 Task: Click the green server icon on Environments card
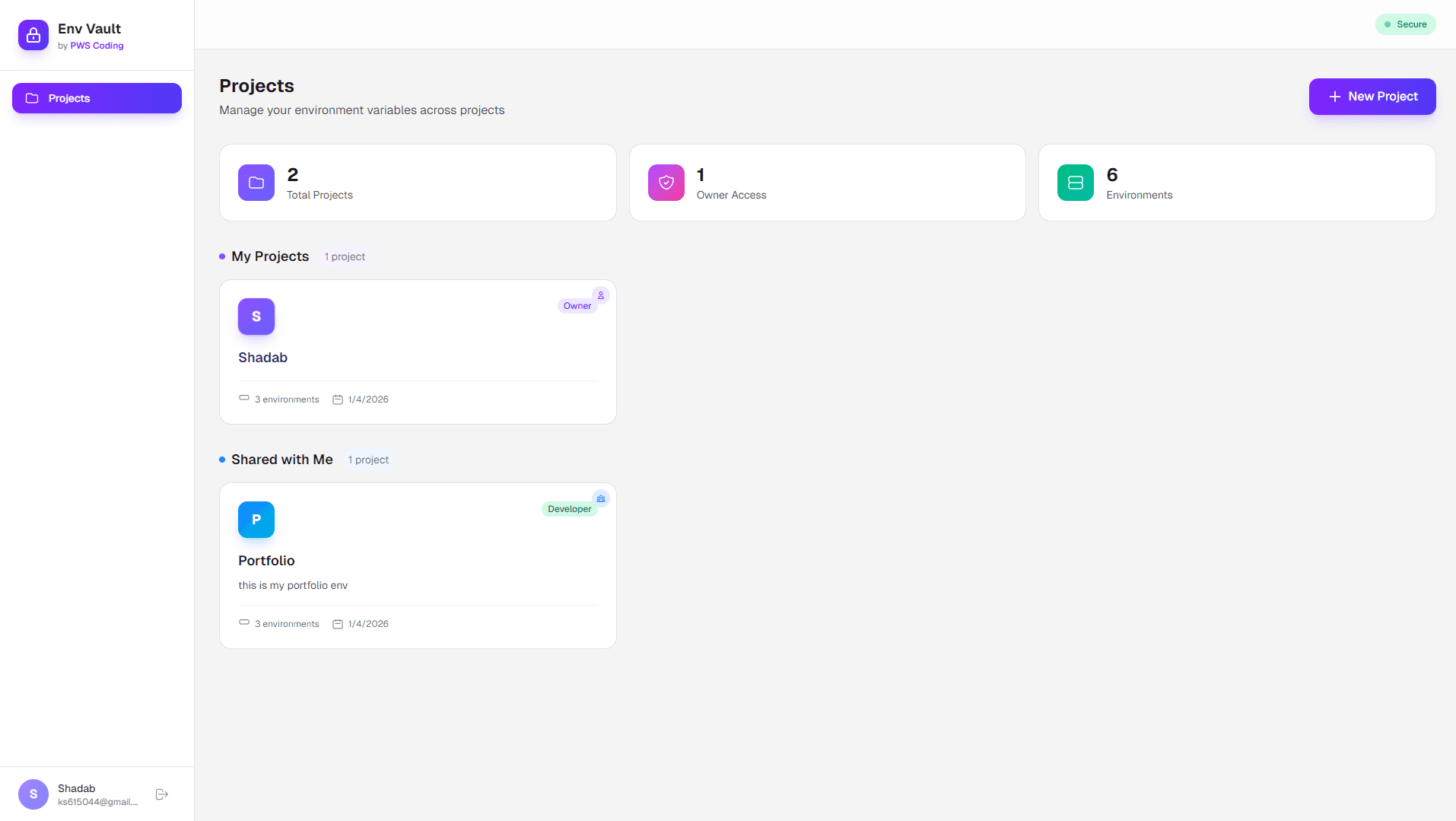coord(1074,183)
